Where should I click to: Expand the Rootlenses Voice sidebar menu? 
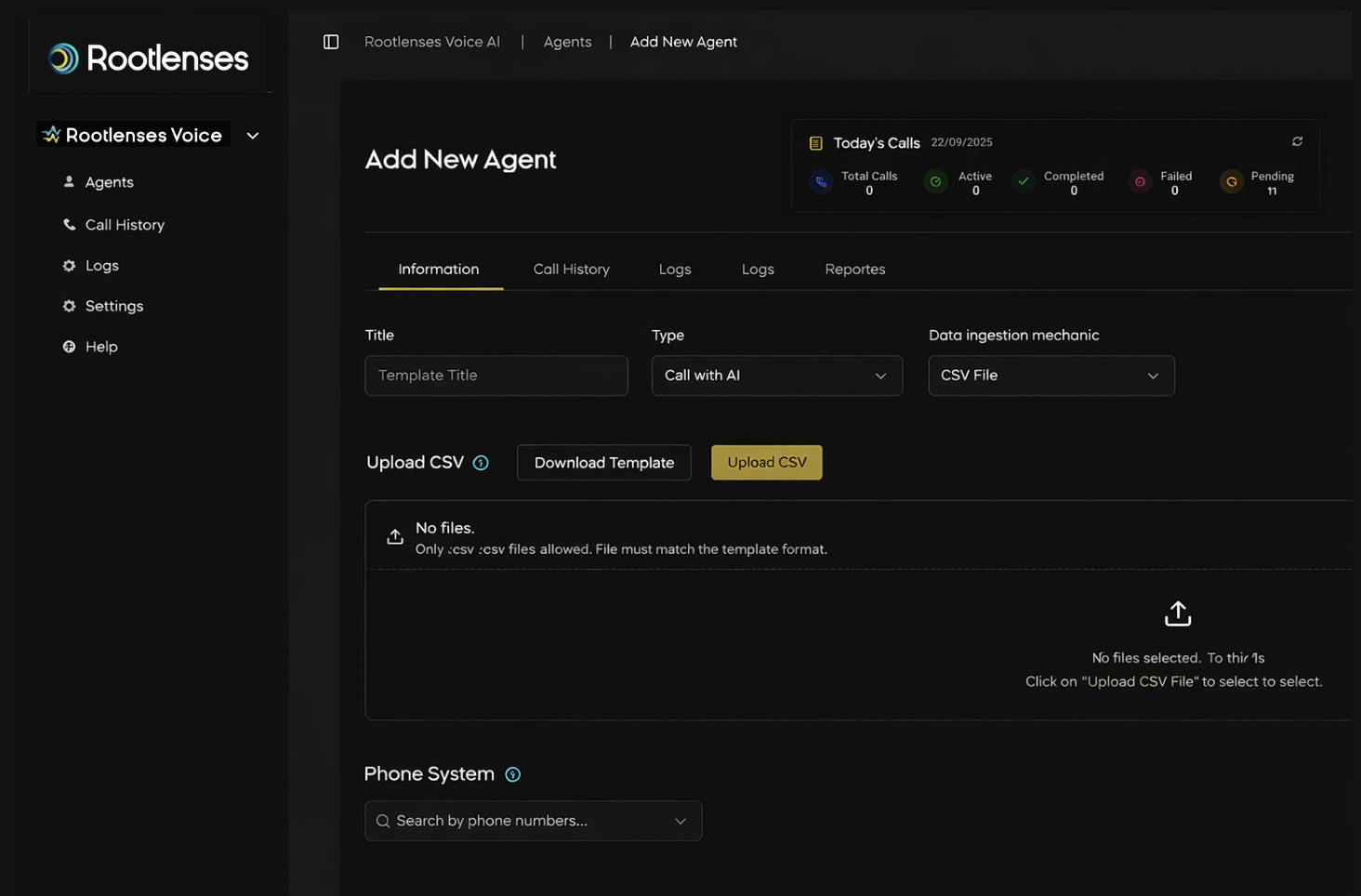pos(252,136)
